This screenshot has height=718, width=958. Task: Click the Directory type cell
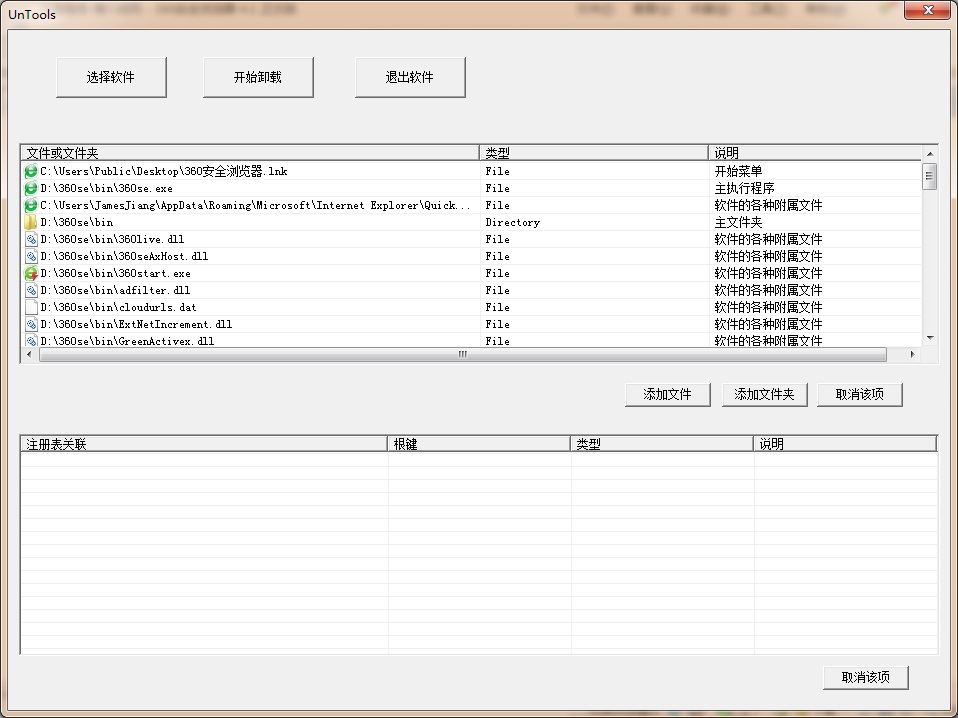pos(513,222)
